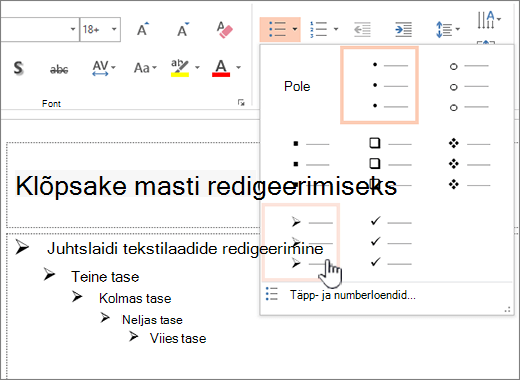Viewport: 520px width, 380px height.
Task: Click the Kolmas tase line
Action: [135, 298]
